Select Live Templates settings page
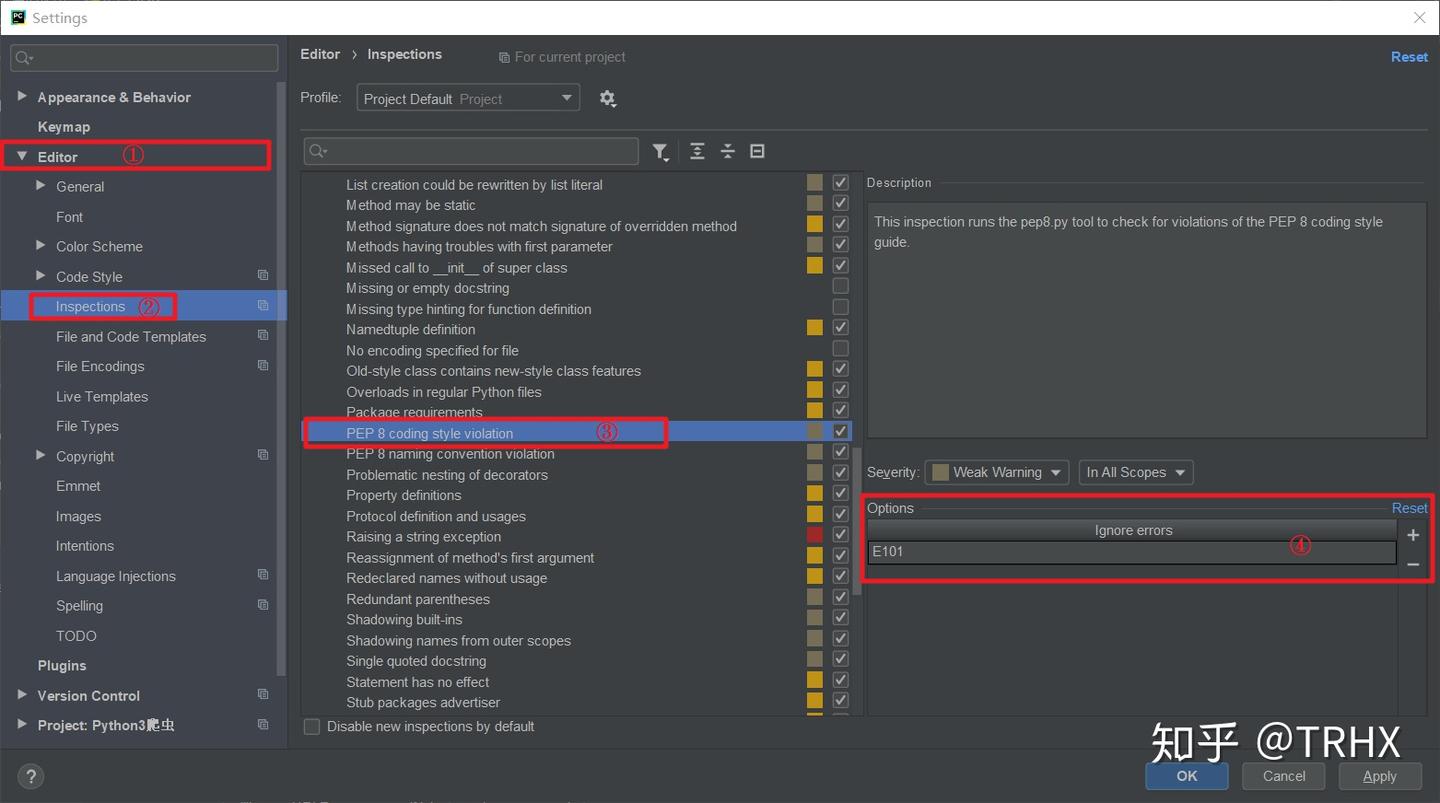Viewport: 1440px width, 803px height. coord(102,396)
